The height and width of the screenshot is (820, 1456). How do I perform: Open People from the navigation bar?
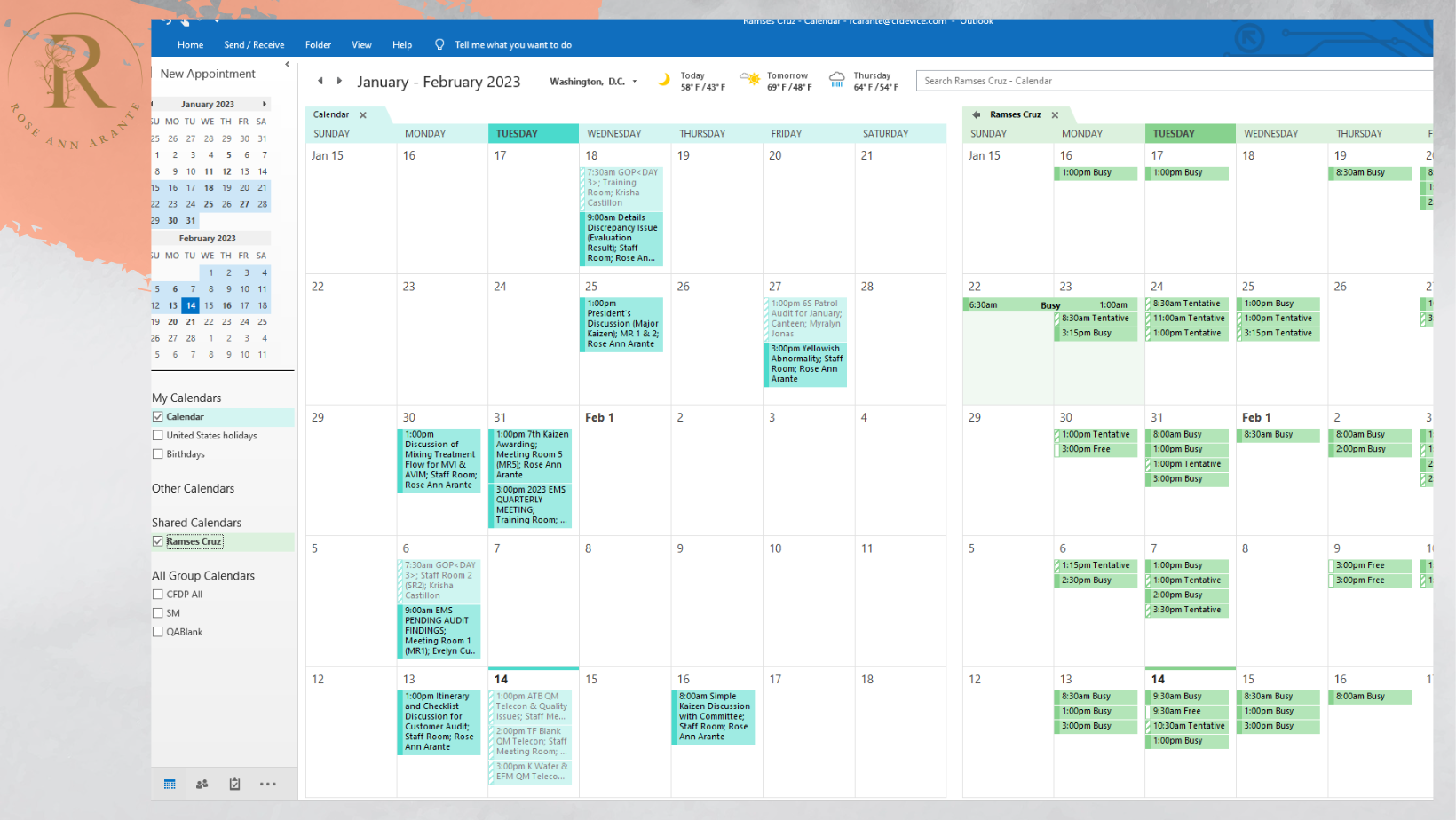click(x=202, y=784)
